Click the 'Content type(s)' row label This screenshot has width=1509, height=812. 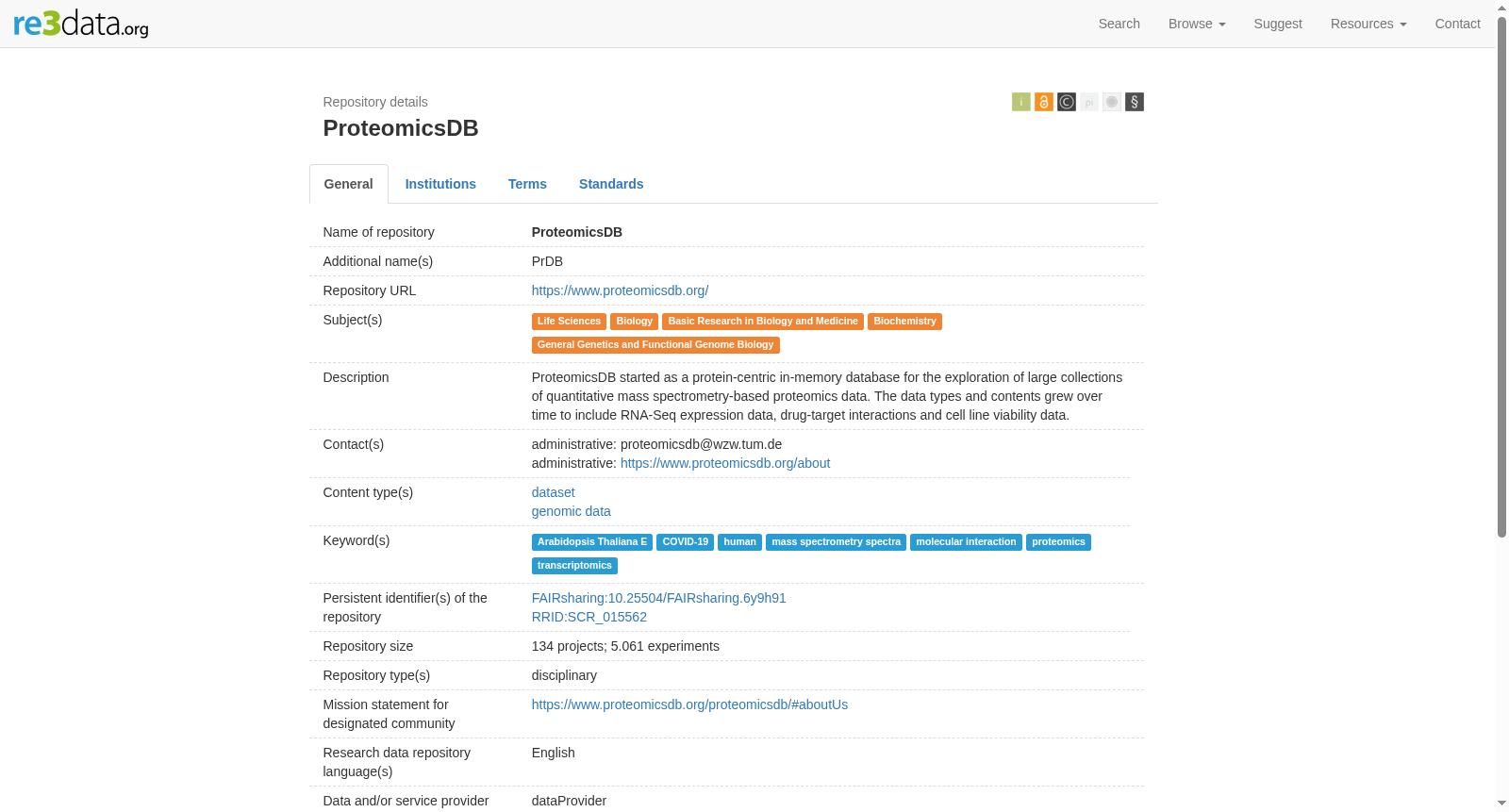368,492
